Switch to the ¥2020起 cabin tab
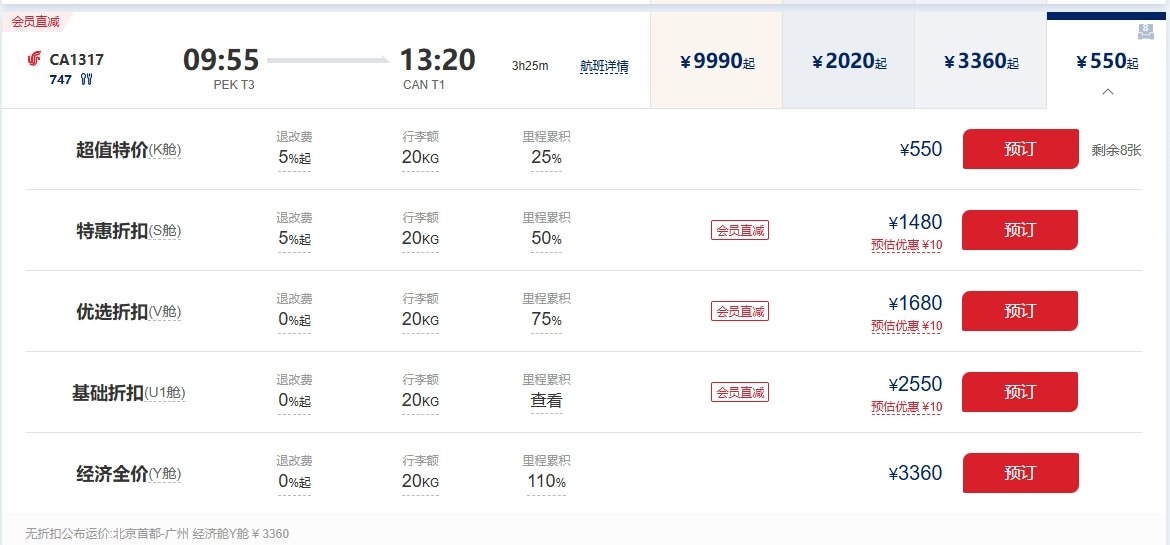The image size is (1170, 545). (848, 62)
